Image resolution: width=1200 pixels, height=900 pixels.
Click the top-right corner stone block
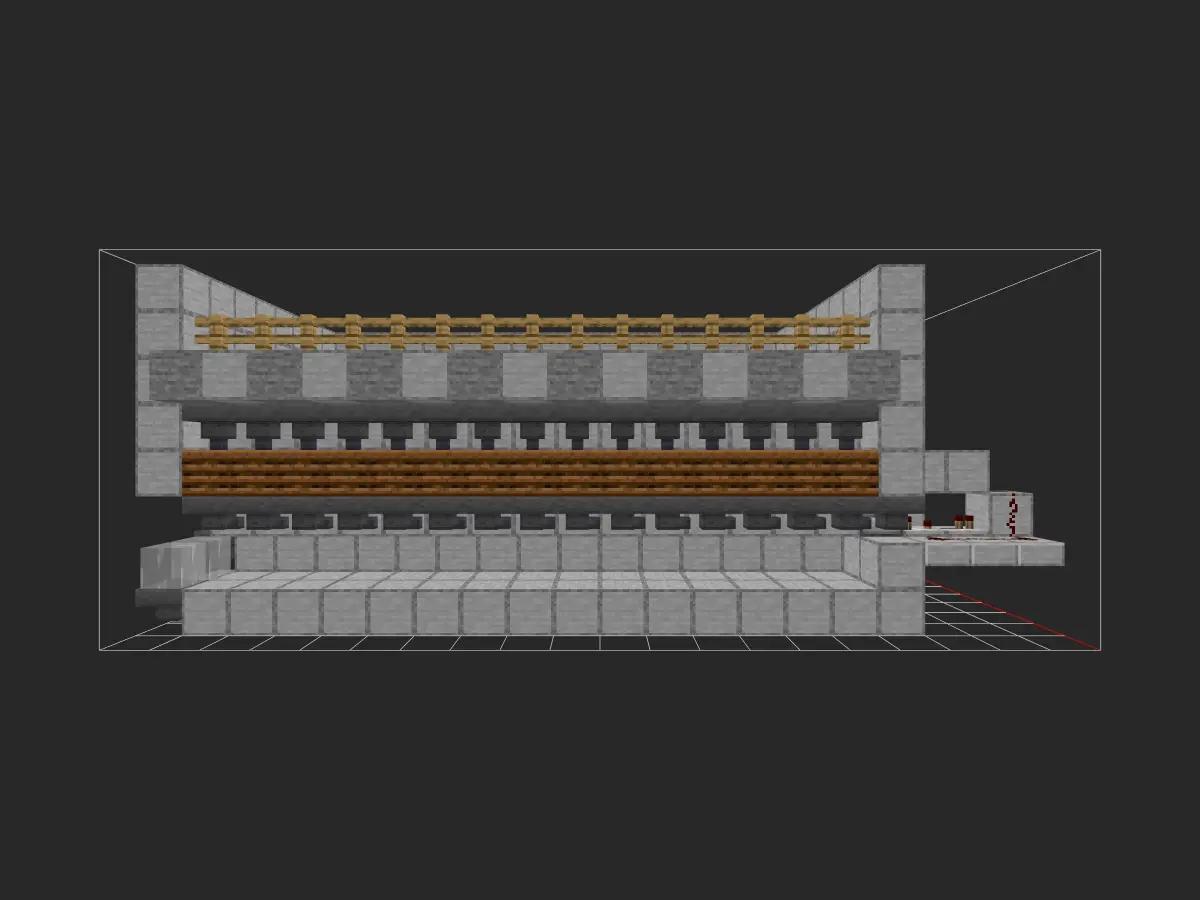tap(902, 288)
